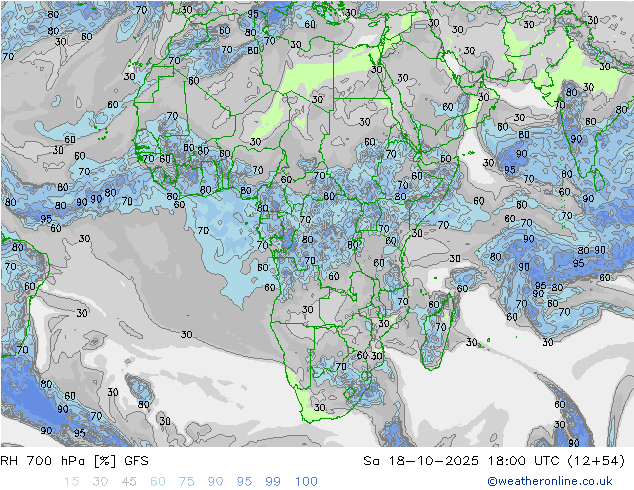Select the legend value 99
Screen dimensions: 634x490
273,482
